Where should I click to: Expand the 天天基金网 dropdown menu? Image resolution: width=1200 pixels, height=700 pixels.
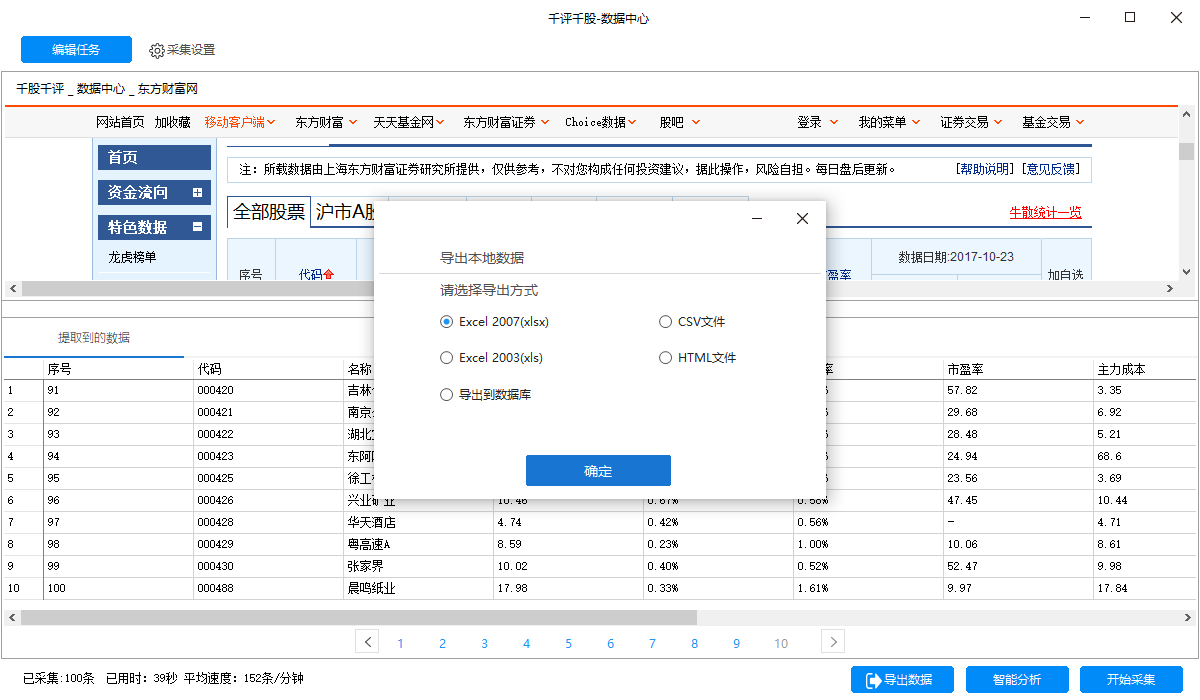[409, 122]
